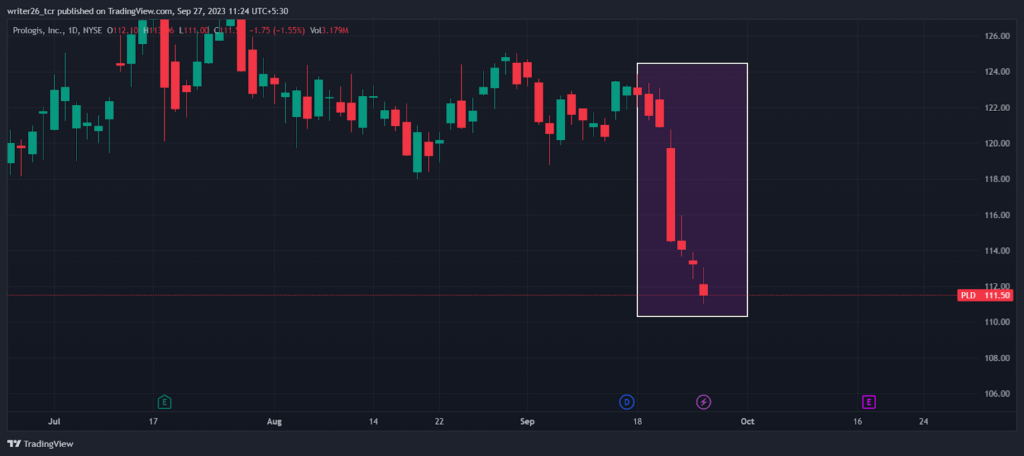
Task: Select the PLD 111.50 price label
Action: (985, 295)
